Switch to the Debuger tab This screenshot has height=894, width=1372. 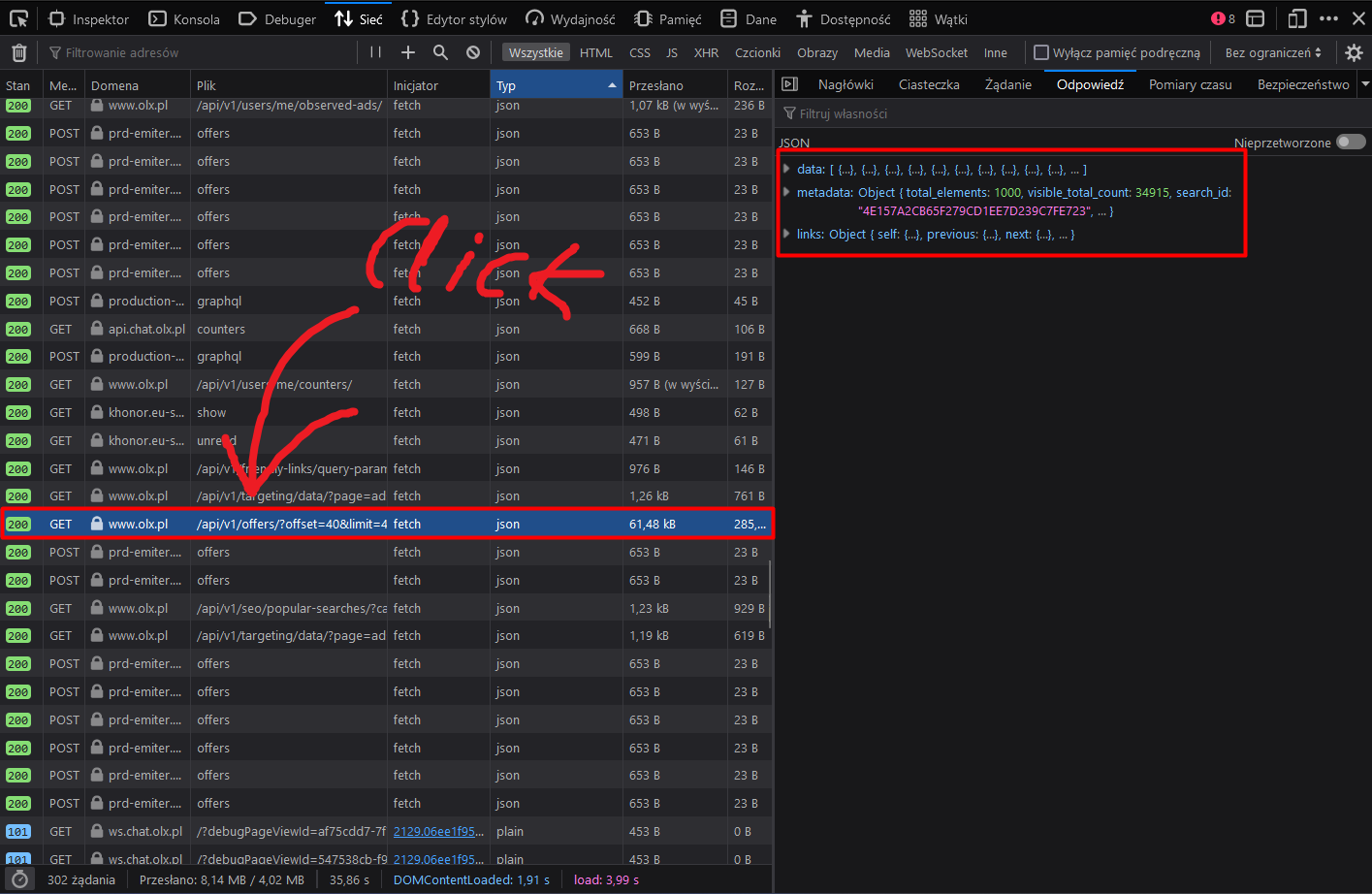[277, 18]
